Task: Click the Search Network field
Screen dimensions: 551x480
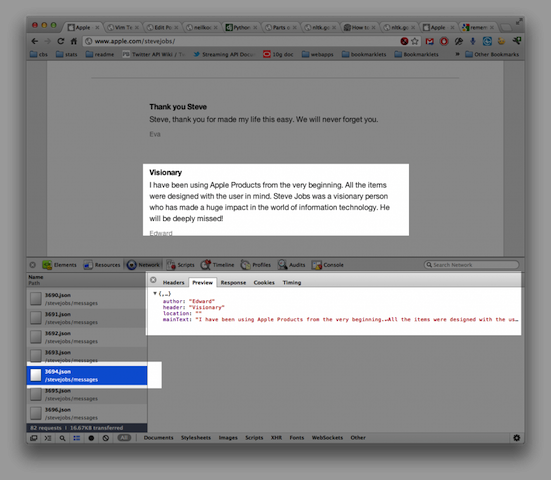Action: 472,265
